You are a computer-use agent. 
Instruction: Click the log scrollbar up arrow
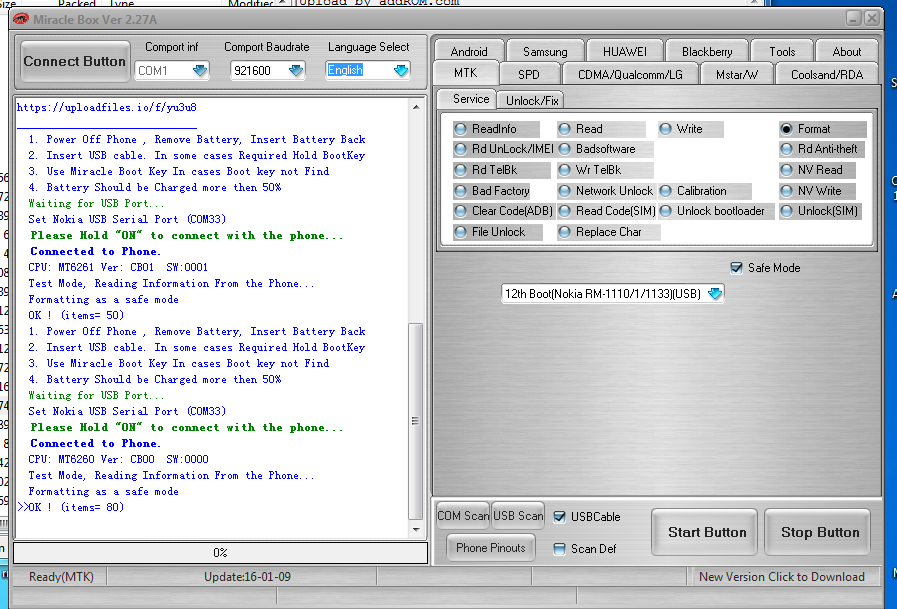416,107
